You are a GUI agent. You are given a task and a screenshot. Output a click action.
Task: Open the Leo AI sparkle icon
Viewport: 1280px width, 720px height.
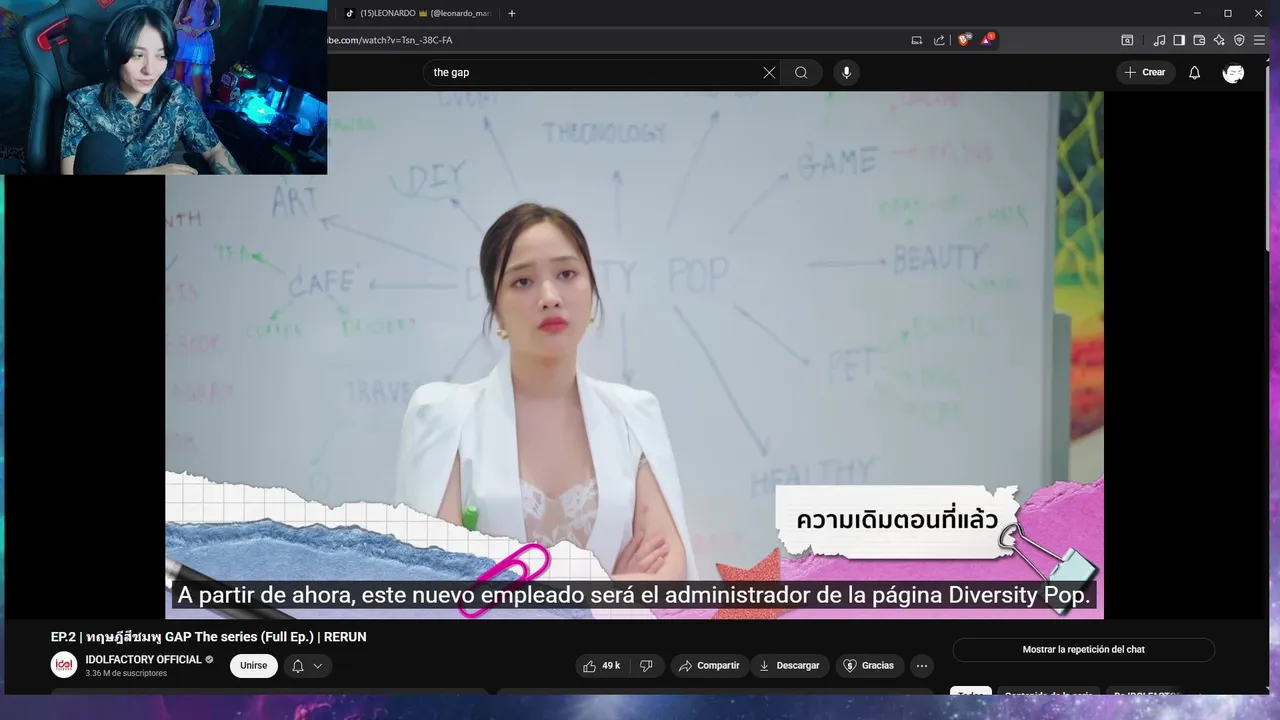pos(1219,40)
